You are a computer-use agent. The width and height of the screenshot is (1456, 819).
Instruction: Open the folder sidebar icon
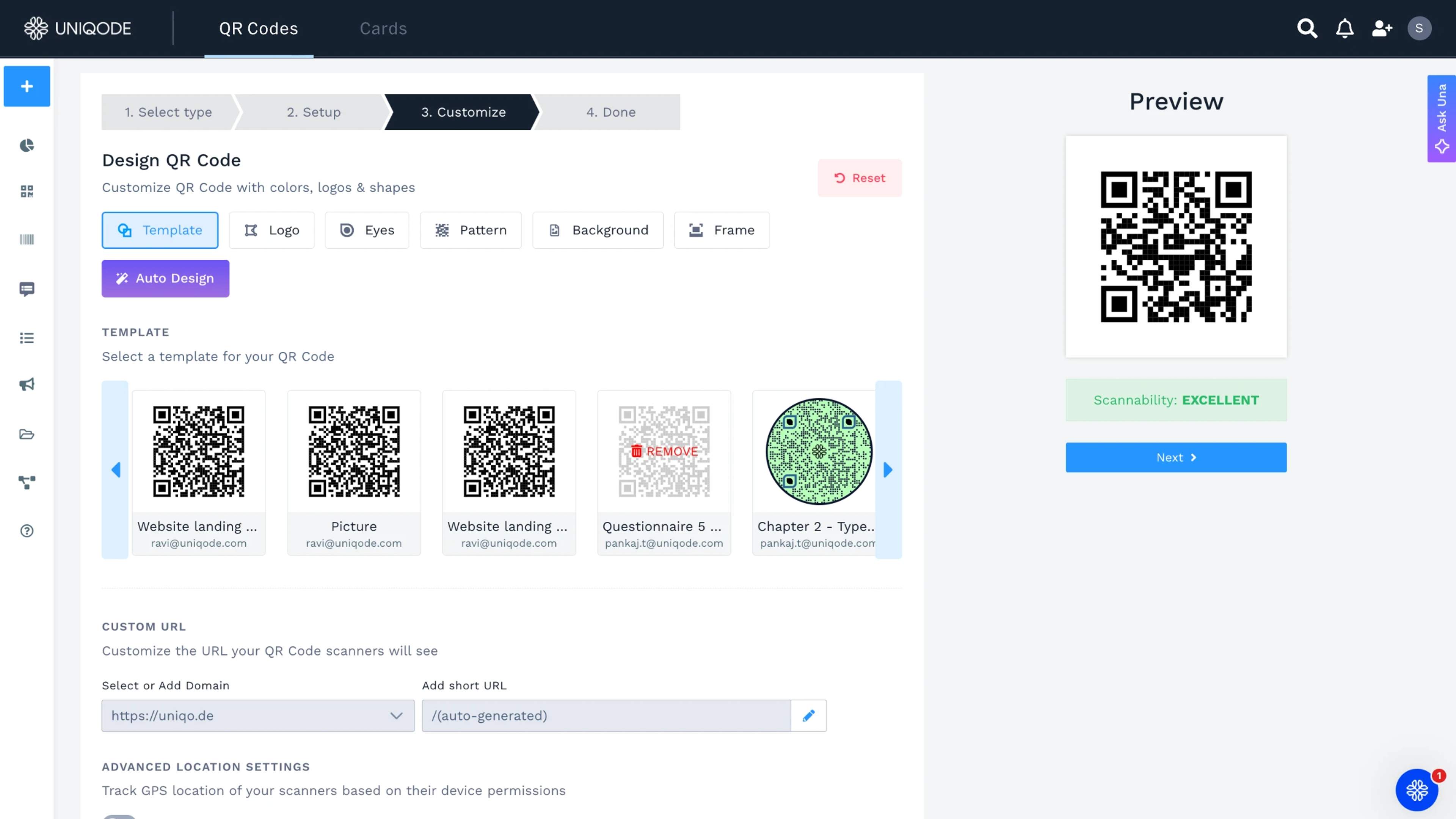27,434
